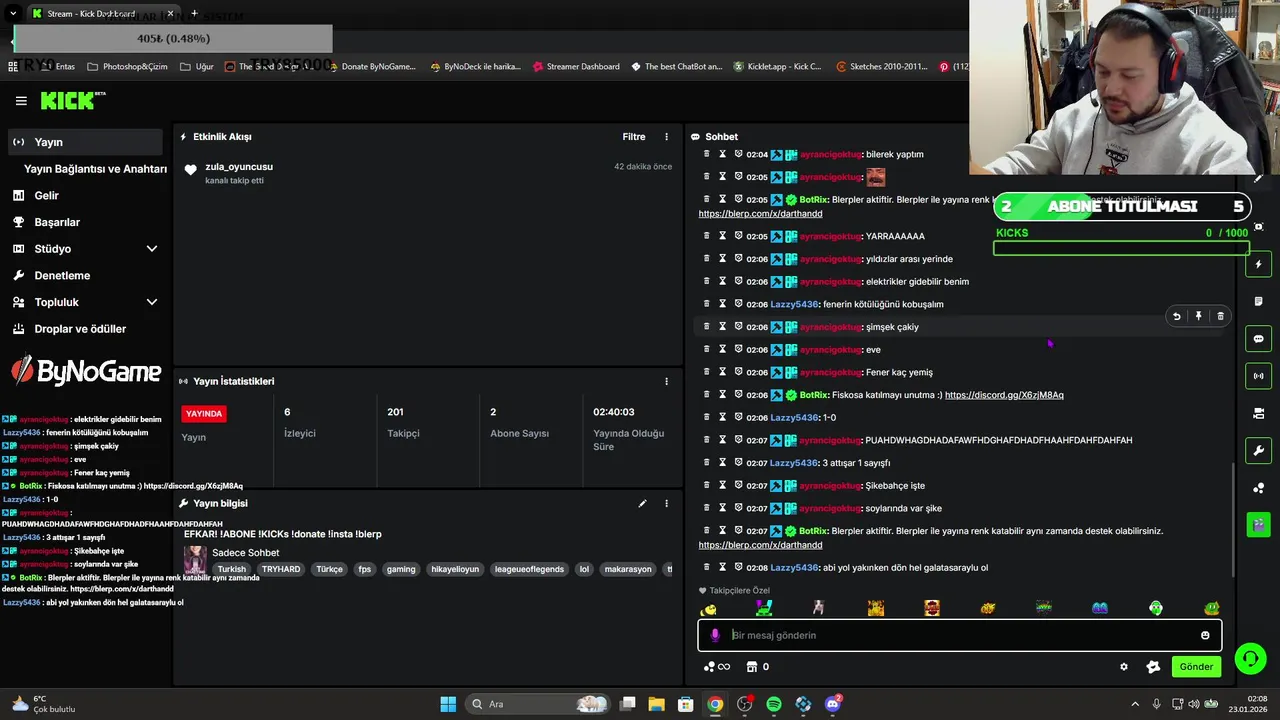The height and width of the screenshot is (720, 1280).
Task: Click the TRYHARD tag
Action: click(281, 569)
